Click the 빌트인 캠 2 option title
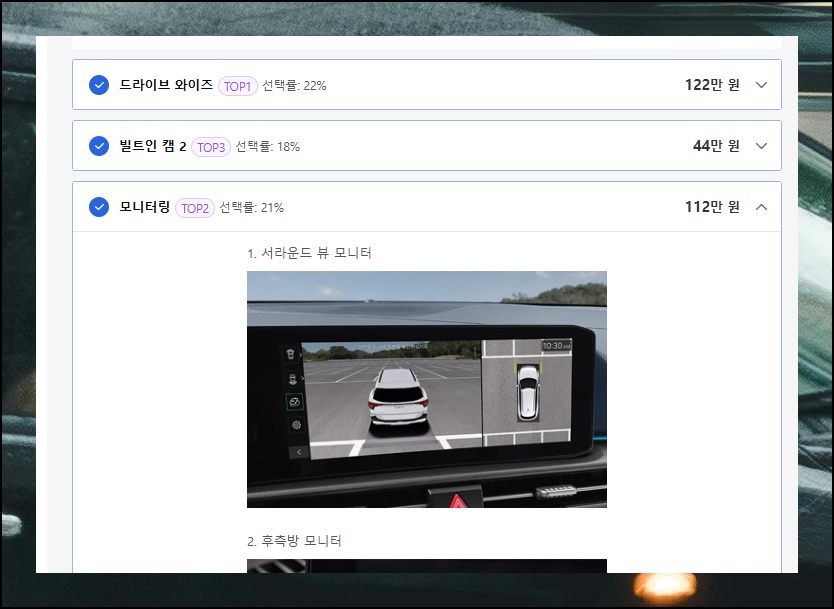Screen dimensions: 834x609 (153, 146)
